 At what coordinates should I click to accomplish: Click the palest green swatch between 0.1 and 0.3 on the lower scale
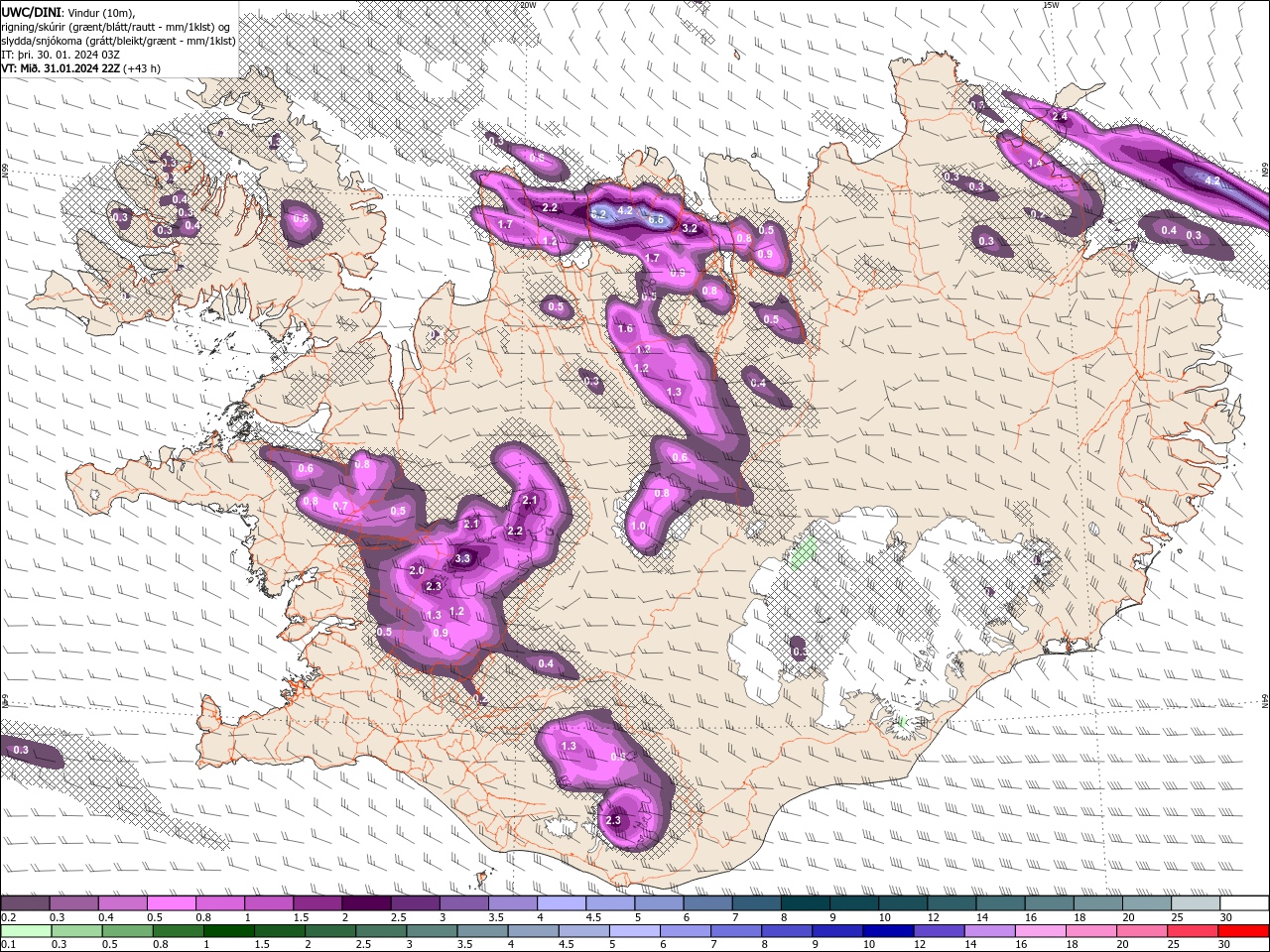[27, 930]
